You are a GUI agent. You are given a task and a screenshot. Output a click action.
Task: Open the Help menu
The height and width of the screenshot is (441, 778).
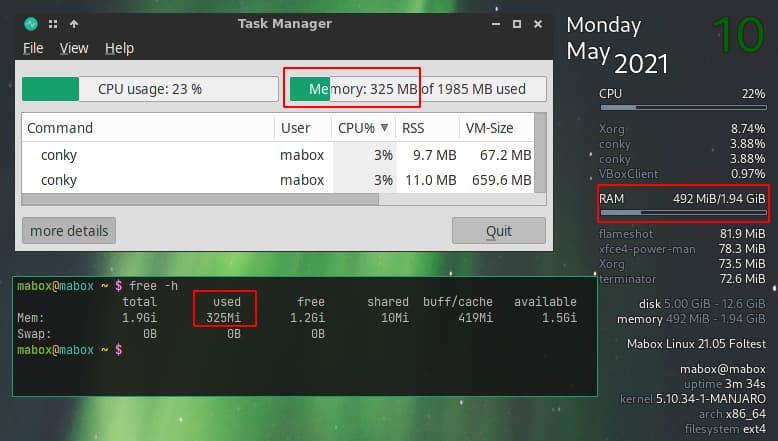point(119,47)
